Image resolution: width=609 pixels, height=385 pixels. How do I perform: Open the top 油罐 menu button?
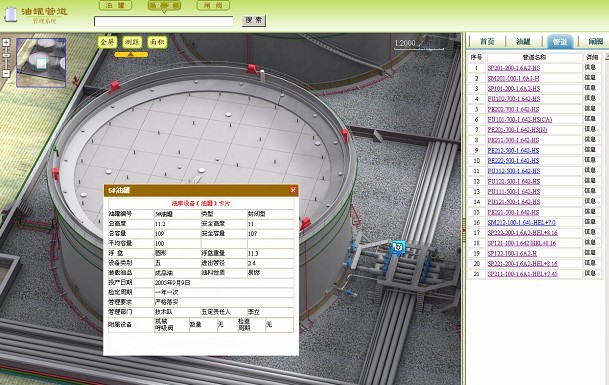(115, 5)
